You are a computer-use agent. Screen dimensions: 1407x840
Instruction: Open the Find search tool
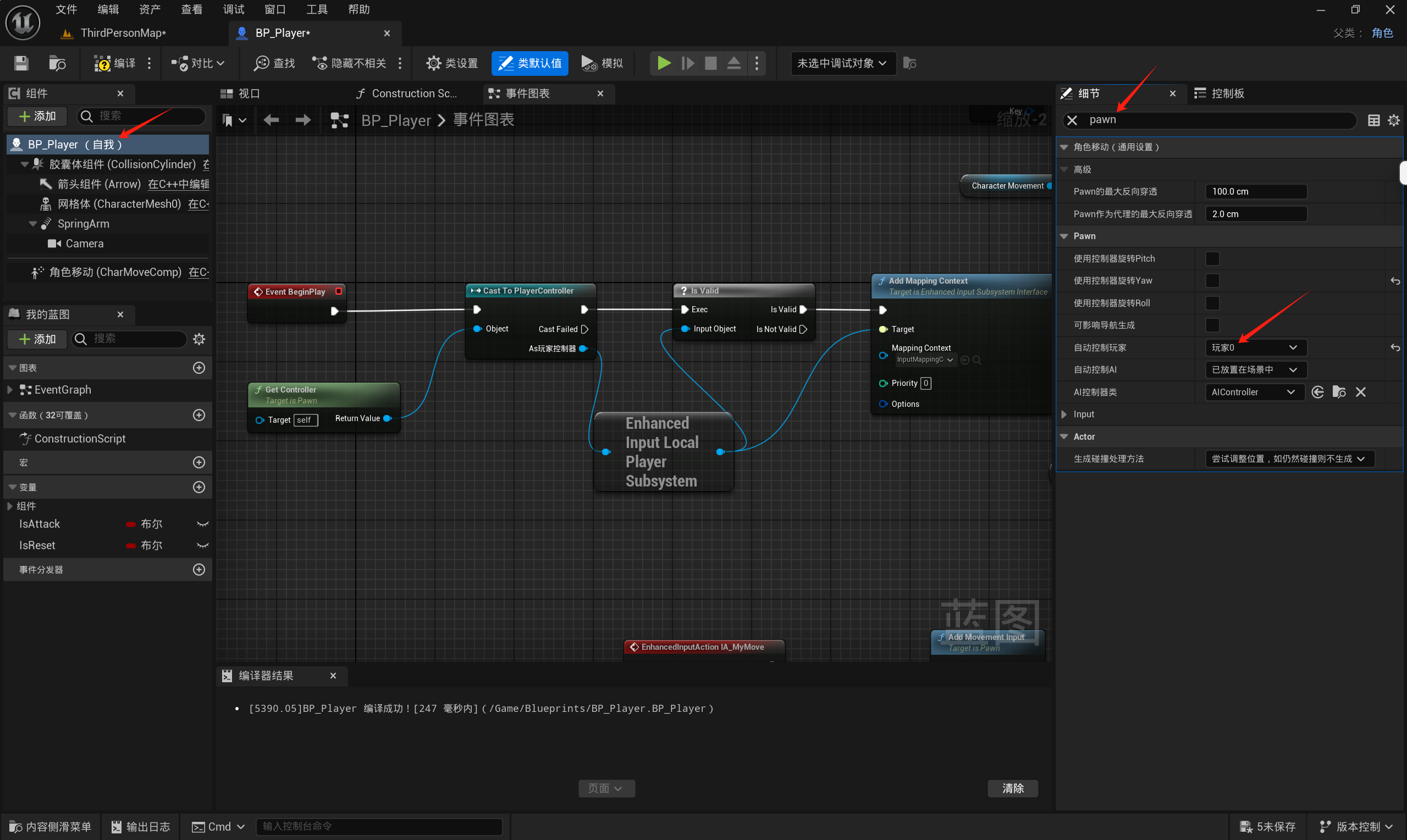coord(274,63)
